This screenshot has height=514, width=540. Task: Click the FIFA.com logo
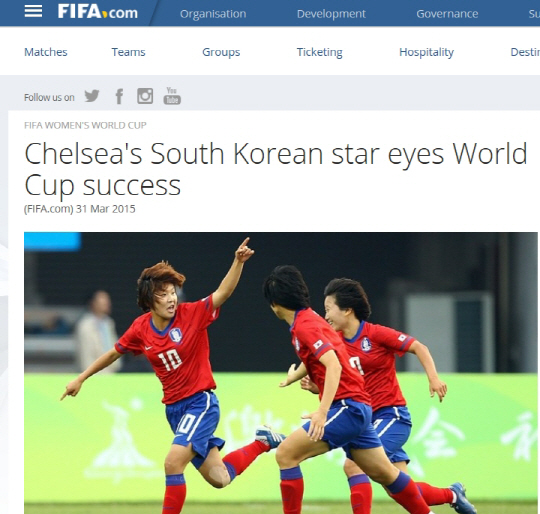[x=98, y=12]
